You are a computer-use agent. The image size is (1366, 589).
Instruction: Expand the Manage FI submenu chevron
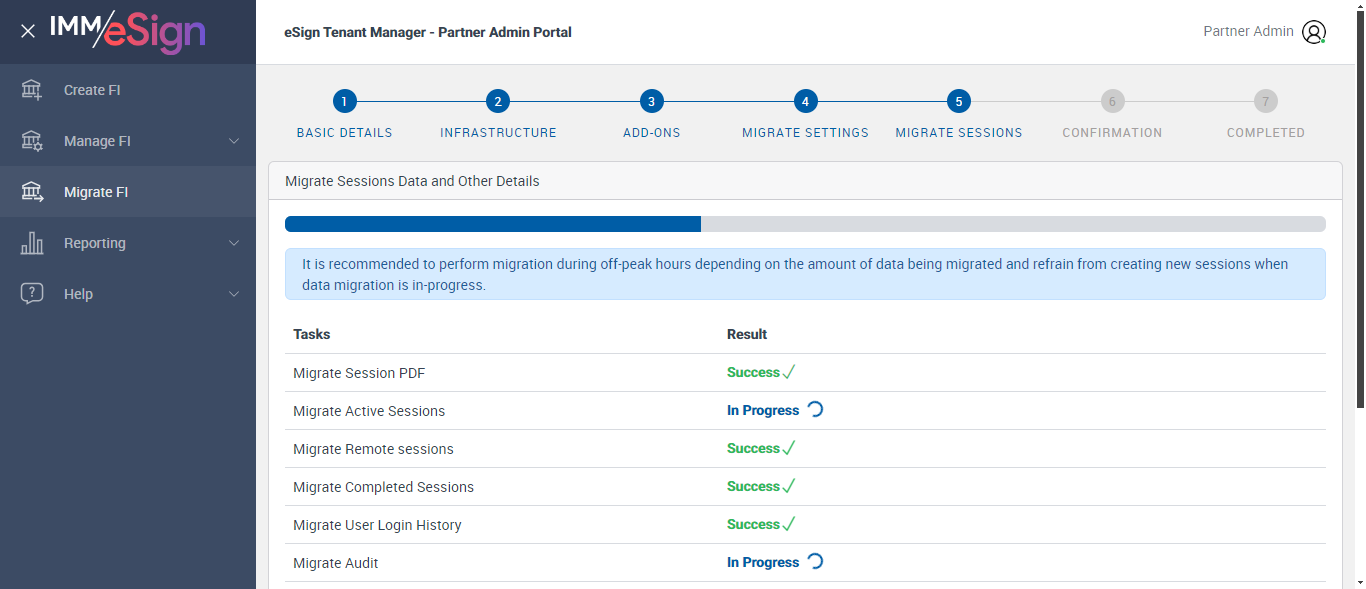tap(234, 141)
